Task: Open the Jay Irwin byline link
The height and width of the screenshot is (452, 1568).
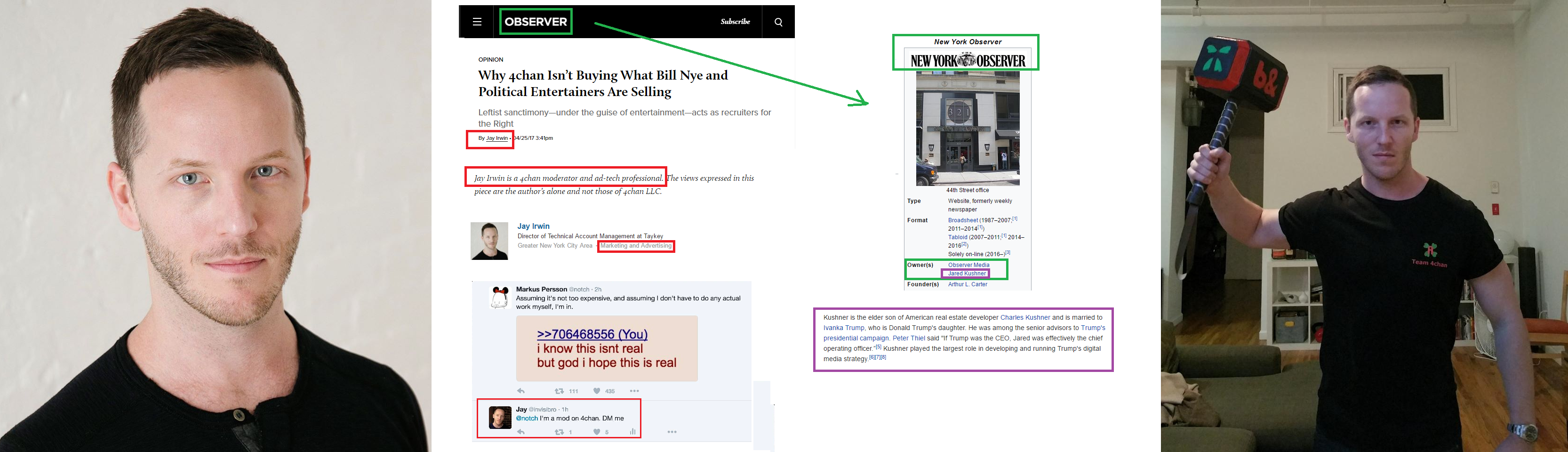Action: pyautogui.click(x=496, y=138)
